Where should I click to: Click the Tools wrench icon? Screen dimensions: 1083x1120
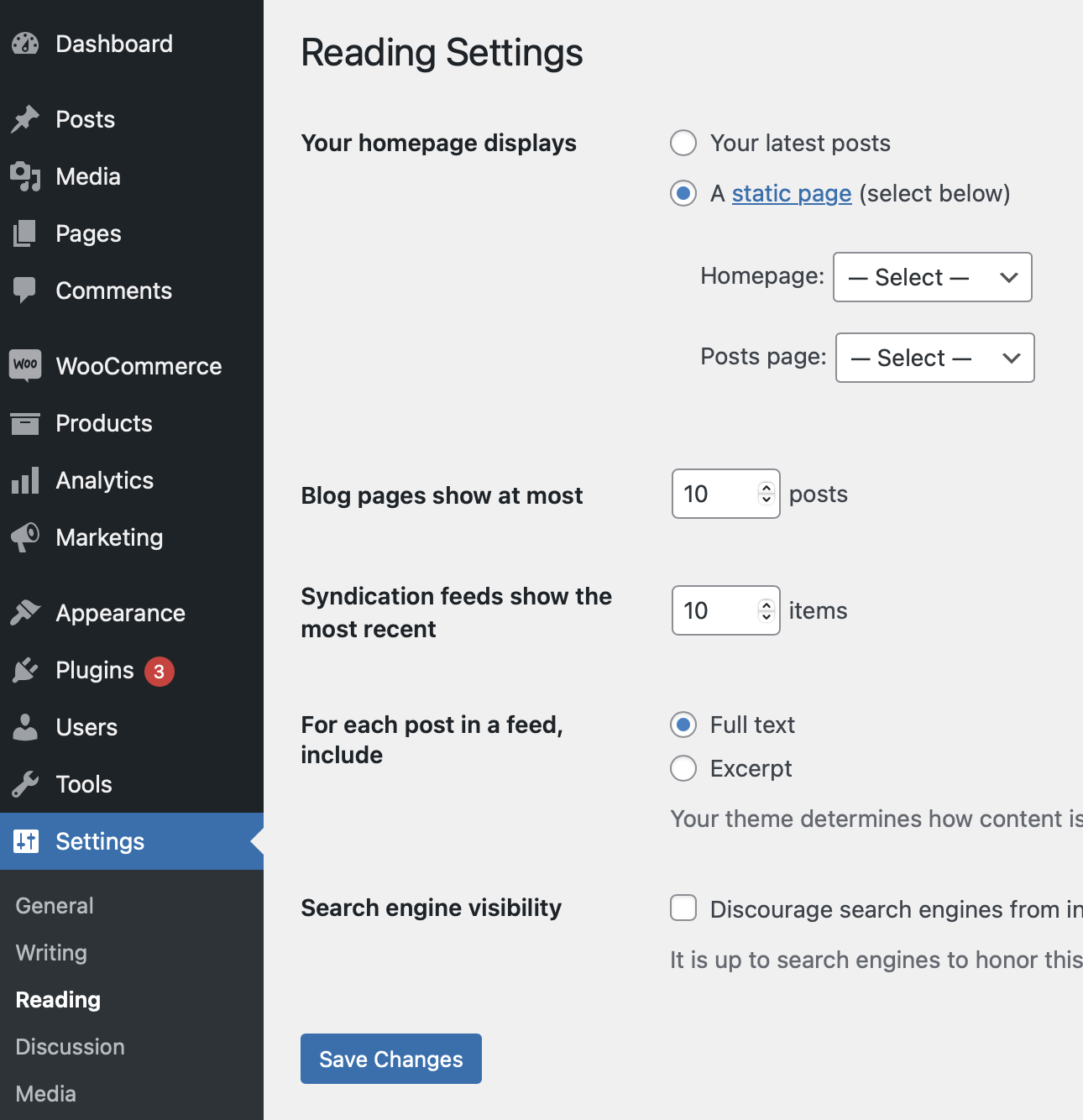[25, 784]
